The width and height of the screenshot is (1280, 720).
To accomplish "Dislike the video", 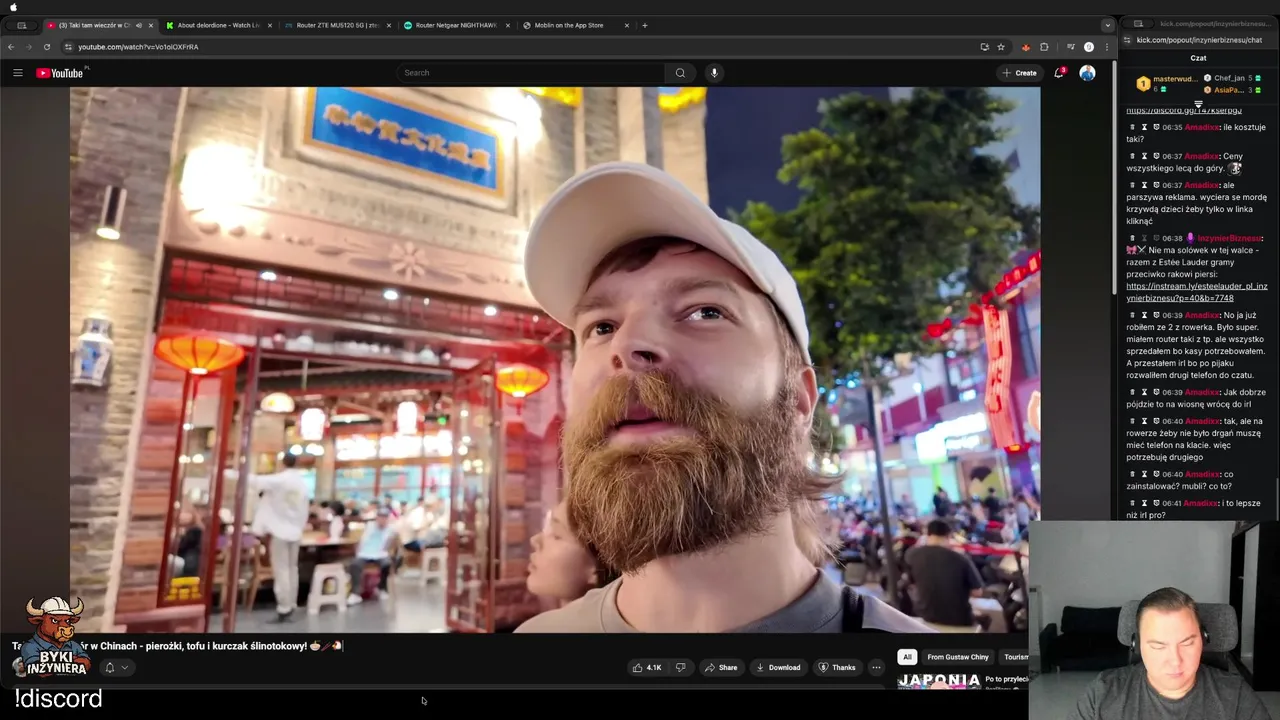I will click(681, 667).
